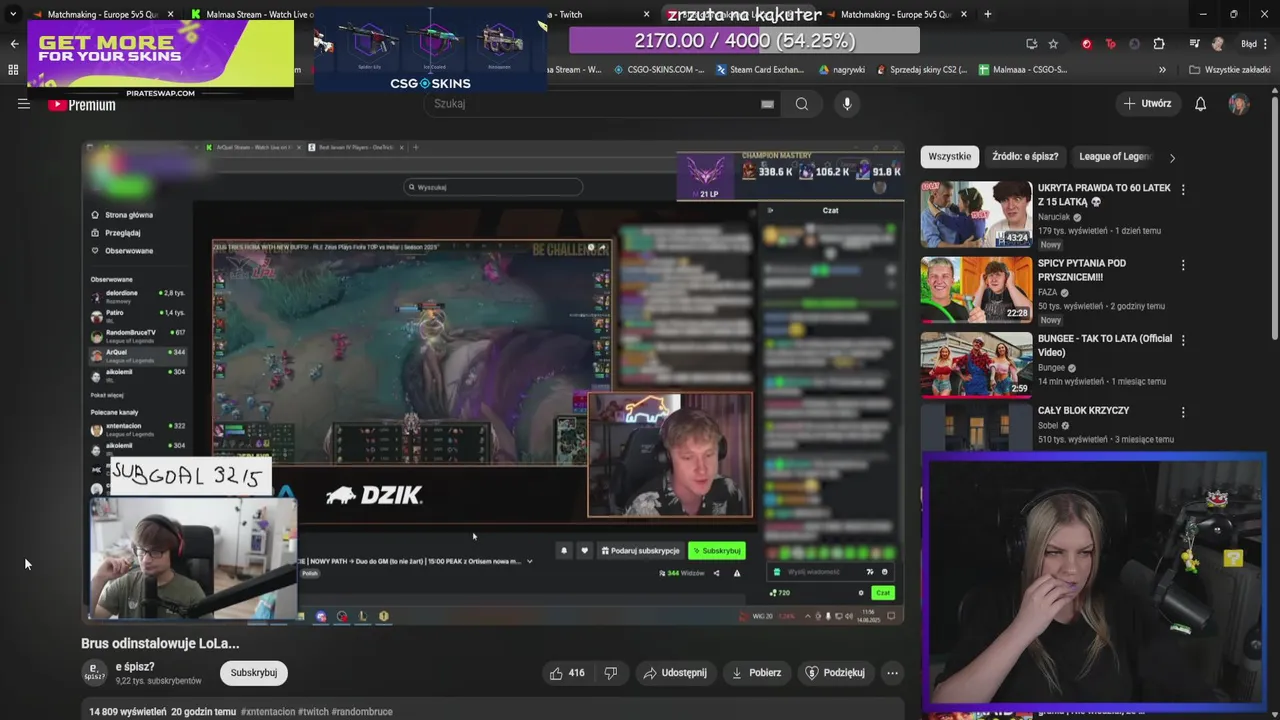Image resolution: width=1280 pixels, height=720 pixels.
Task: Open options menu for CAŁY BLOK KRZYCZY
Action: [x=1183, y=412]
